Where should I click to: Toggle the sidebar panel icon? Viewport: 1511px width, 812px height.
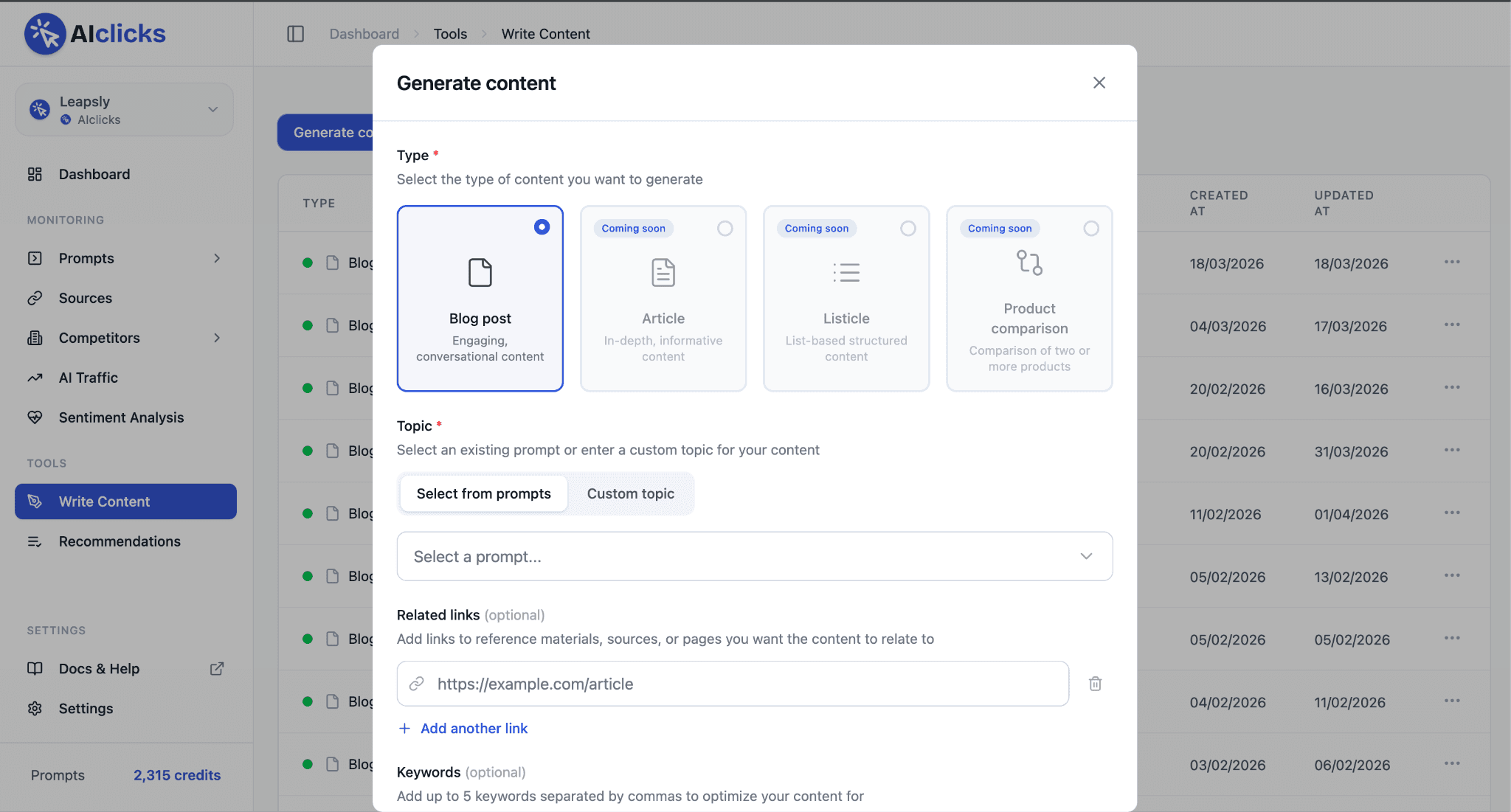(x=295, y=34)
